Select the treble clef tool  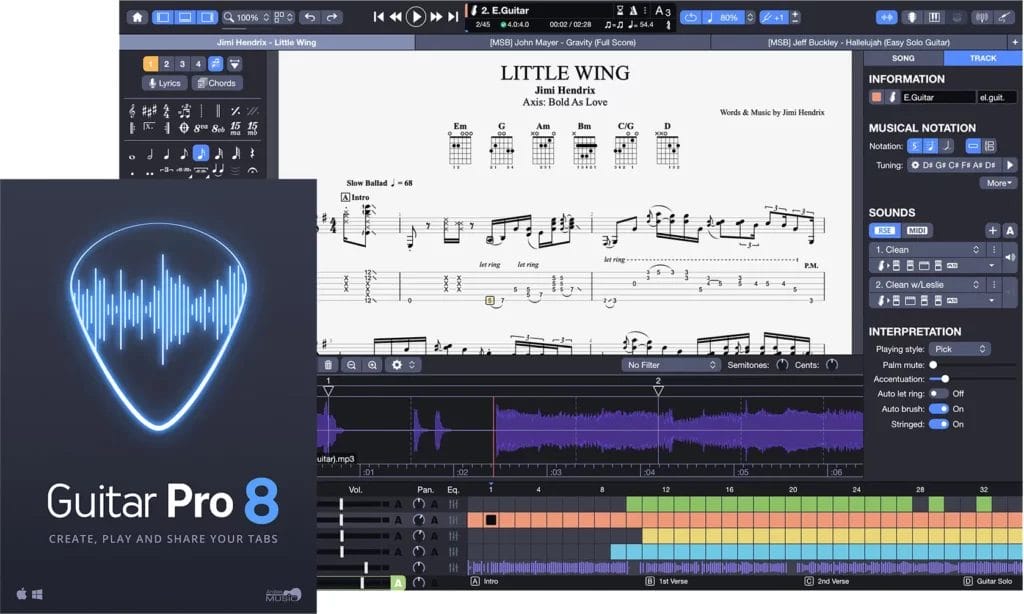pyautogui.click(x=132, y=111)
